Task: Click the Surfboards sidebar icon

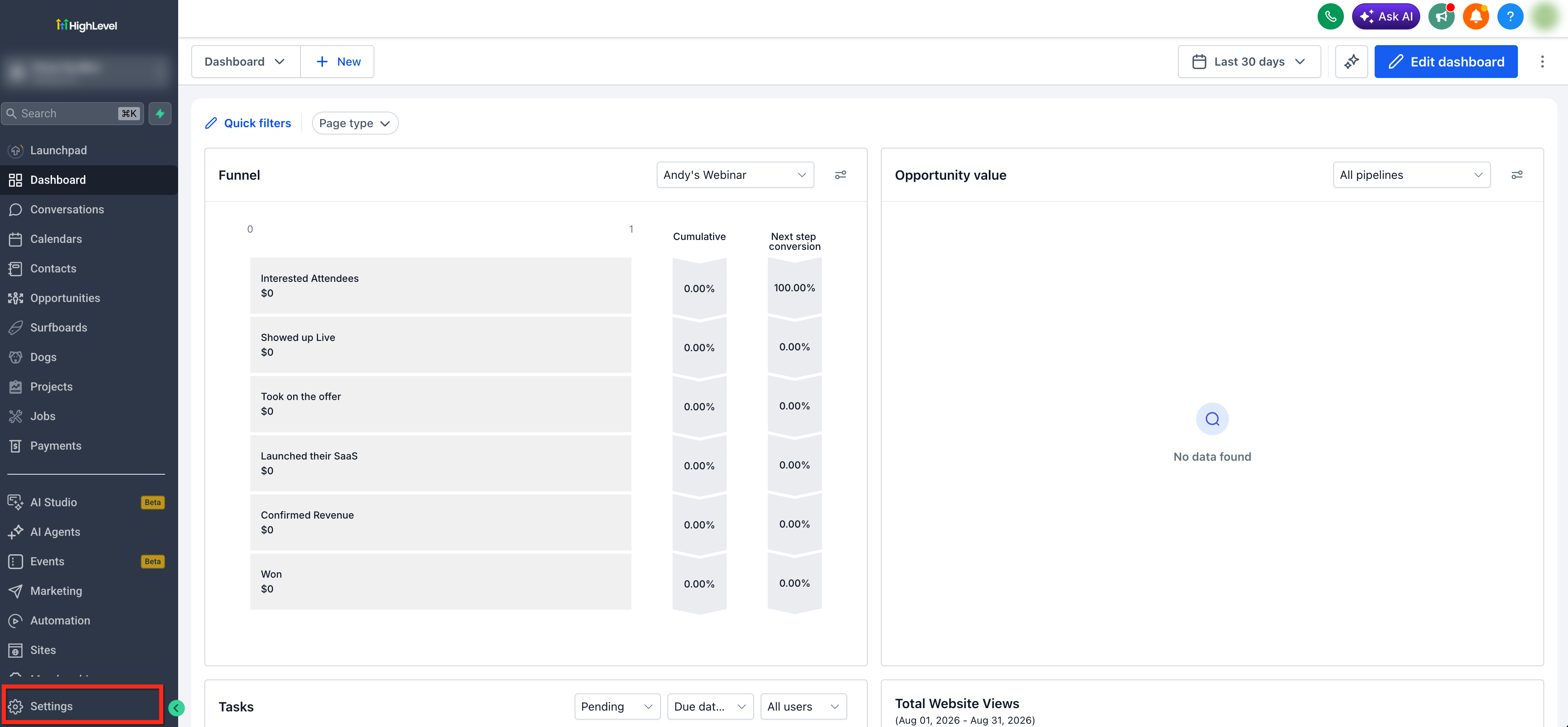Action: tap(16, 327)
